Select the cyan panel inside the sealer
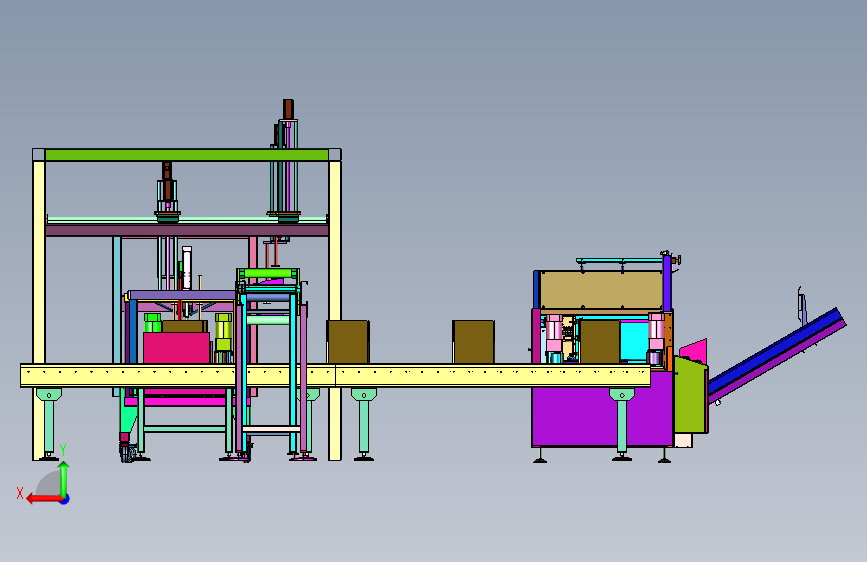The width and height of the screenshot is (867, 562). click(x=634, y=341)
